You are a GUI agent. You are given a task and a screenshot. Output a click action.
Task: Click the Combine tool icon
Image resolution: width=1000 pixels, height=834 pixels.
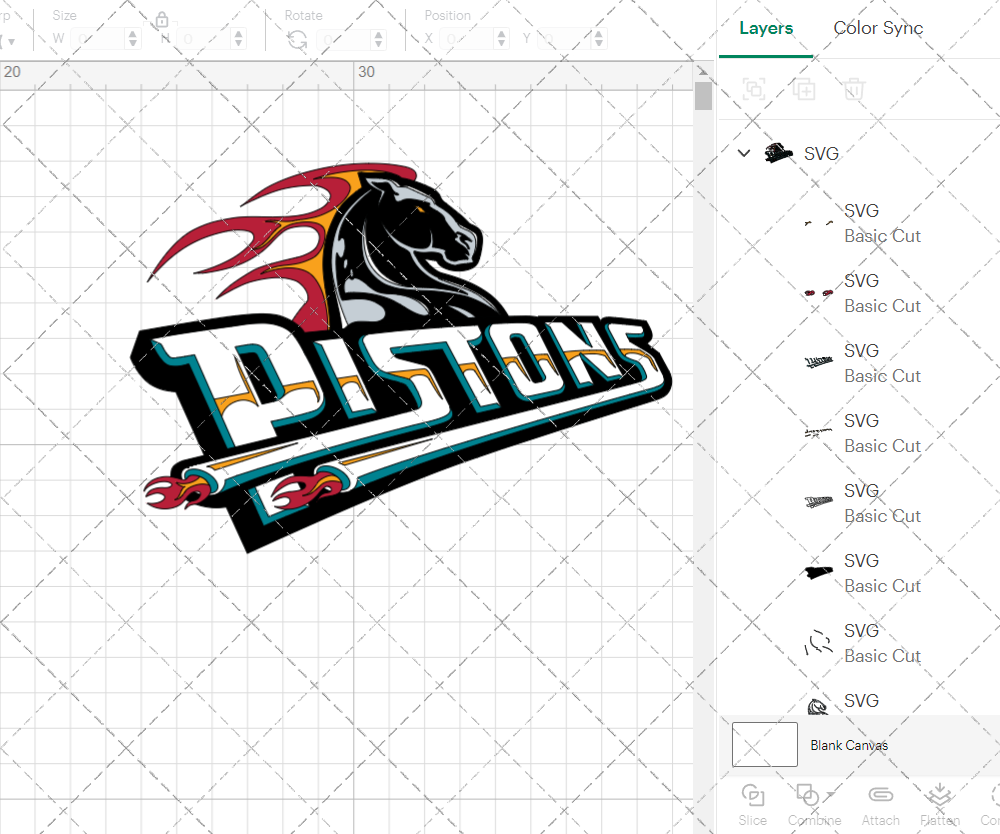[808, 796]
